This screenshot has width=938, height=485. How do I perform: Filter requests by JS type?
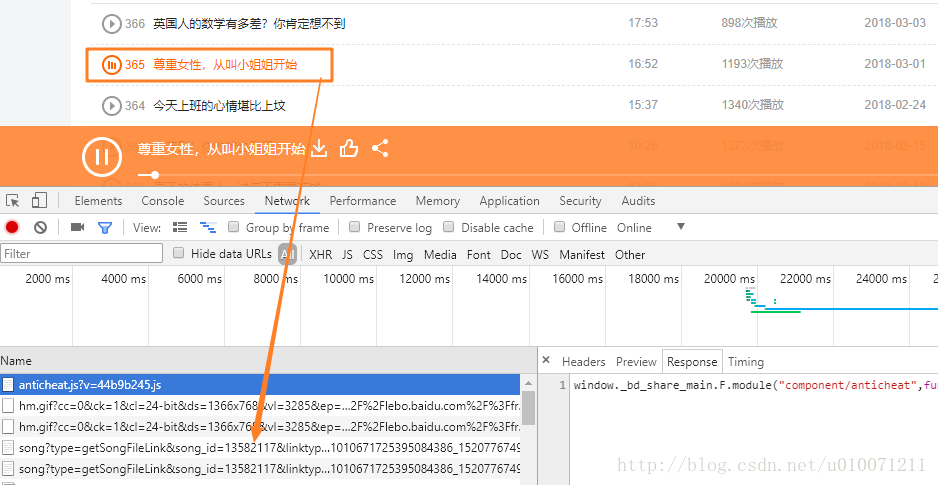click(348, 255)
